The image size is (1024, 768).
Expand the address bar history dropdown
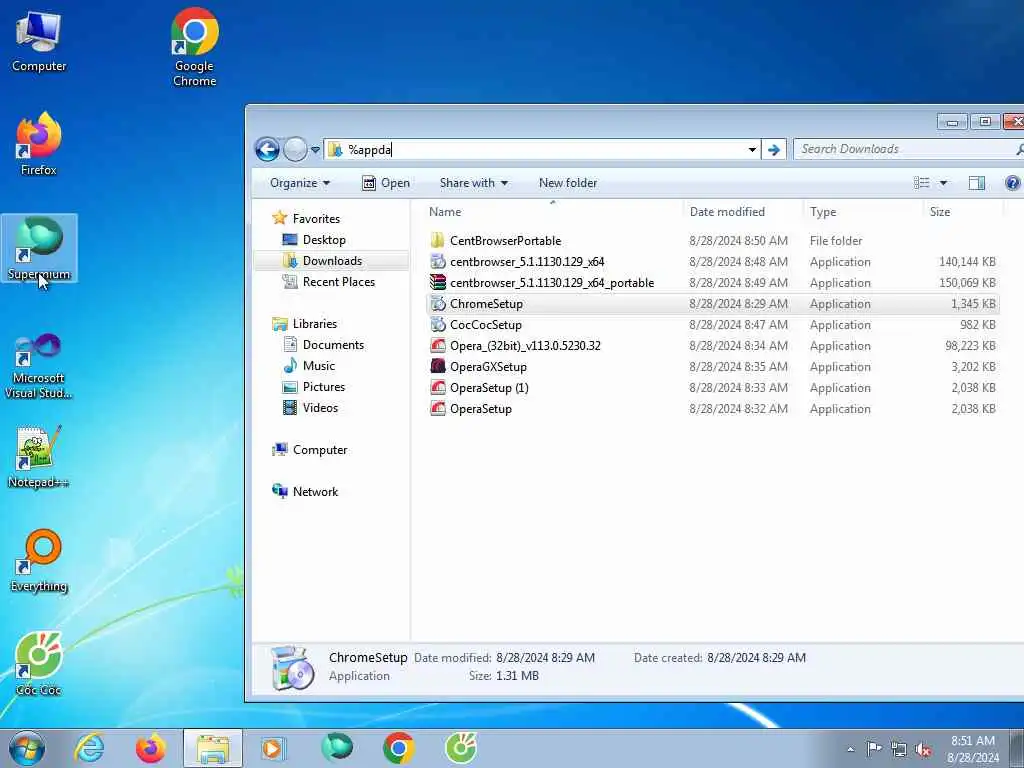752,150
